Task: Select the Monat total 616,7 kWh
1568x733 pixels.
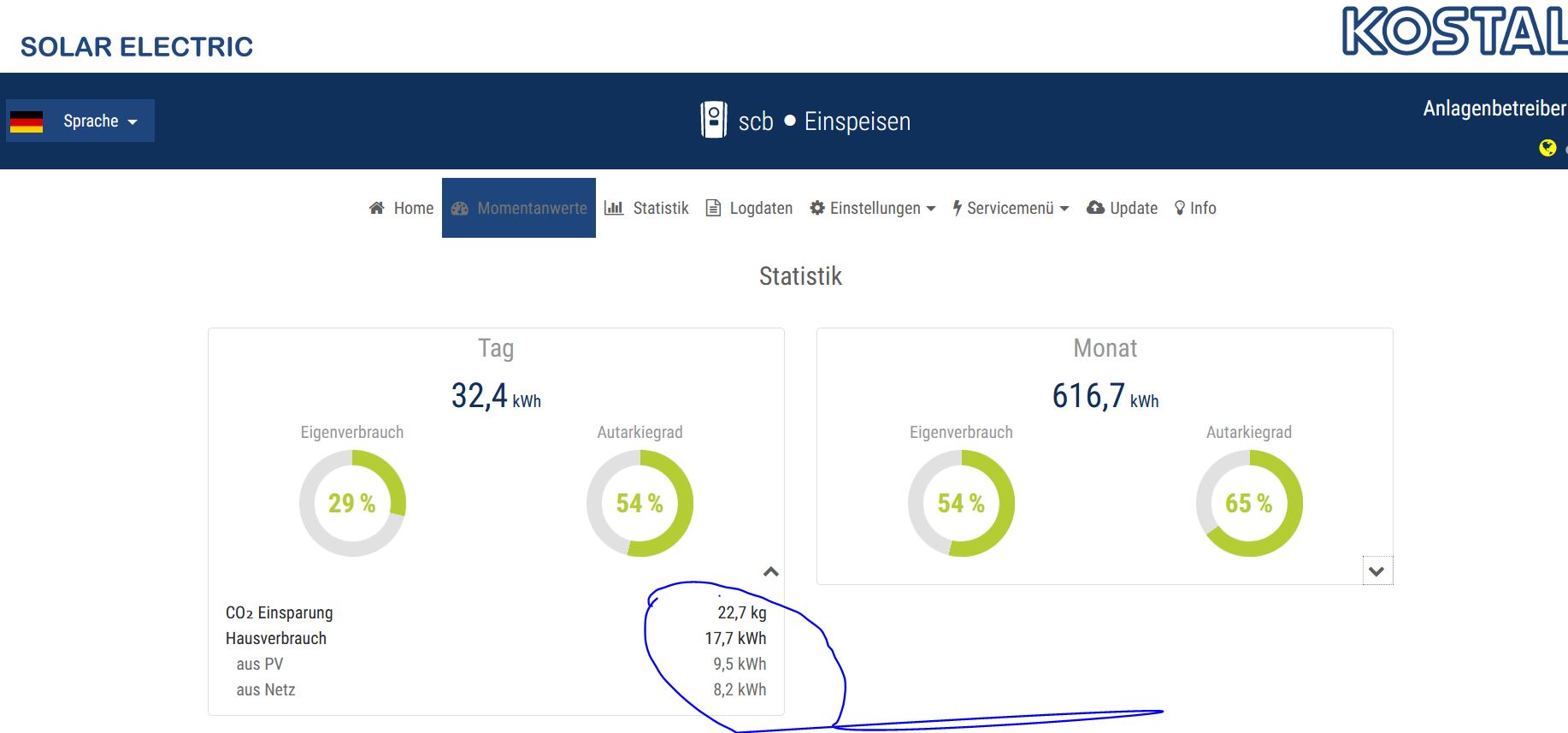Action: coord(1105,396)
